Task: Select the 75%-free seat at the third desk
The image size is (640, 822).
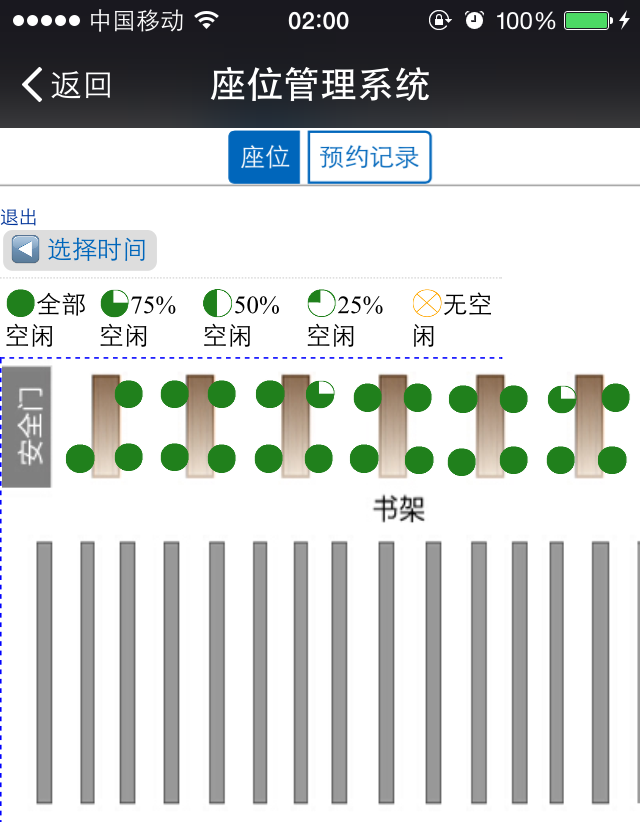Action: pyautogui.click(x=320, y=394)
